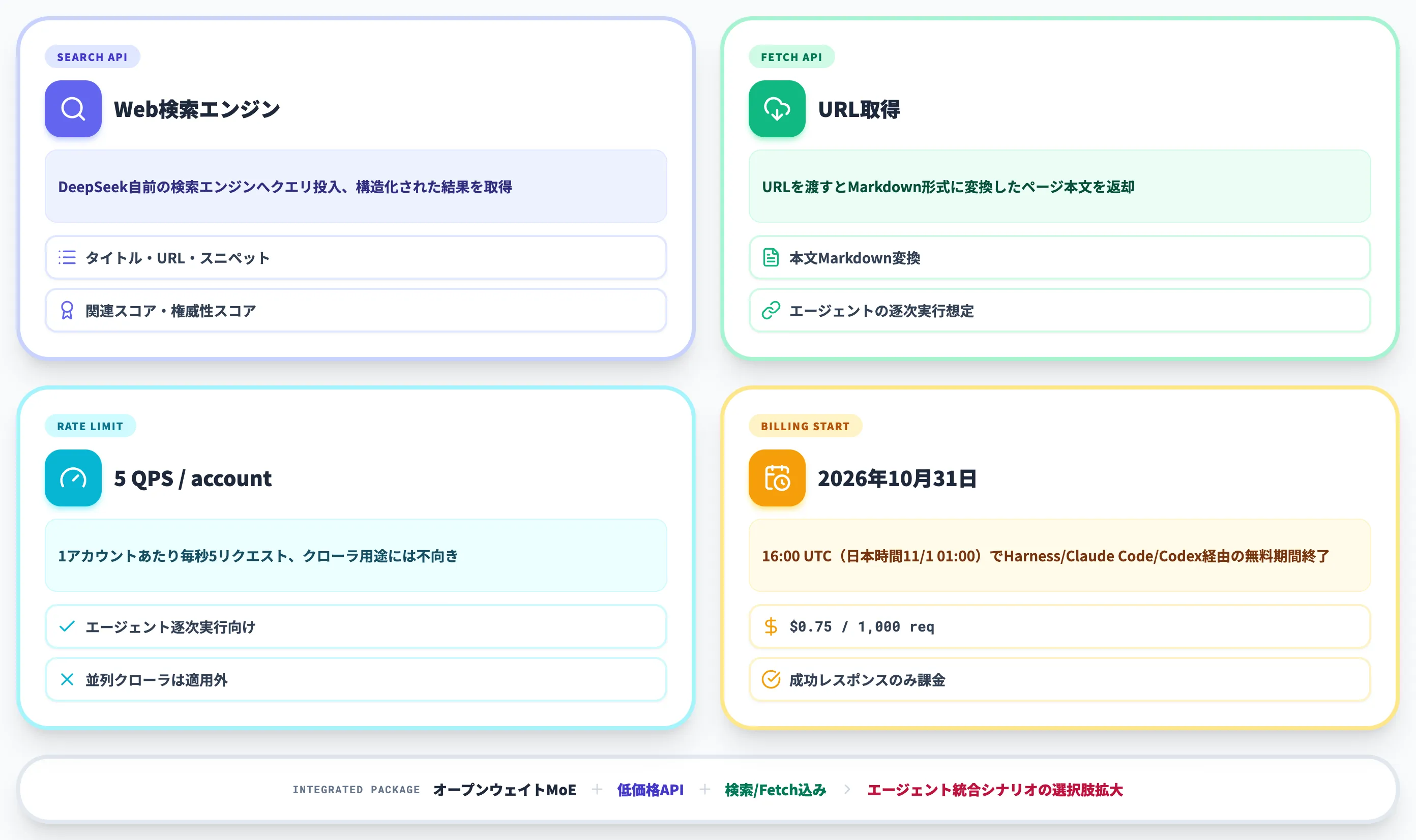Click checkmark icon beside エージェント逐次実行向け
Image resolution: width=1416 pixels, height=840 pixels.
click(67, 626)
